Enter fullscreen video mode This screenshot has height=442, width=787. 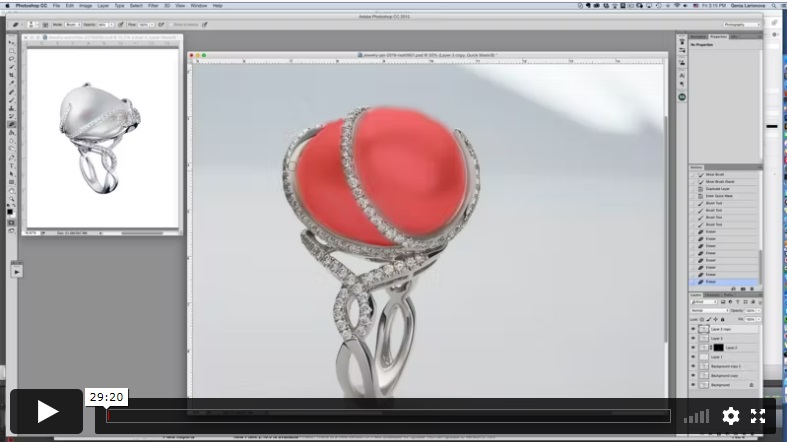(758, 416)
